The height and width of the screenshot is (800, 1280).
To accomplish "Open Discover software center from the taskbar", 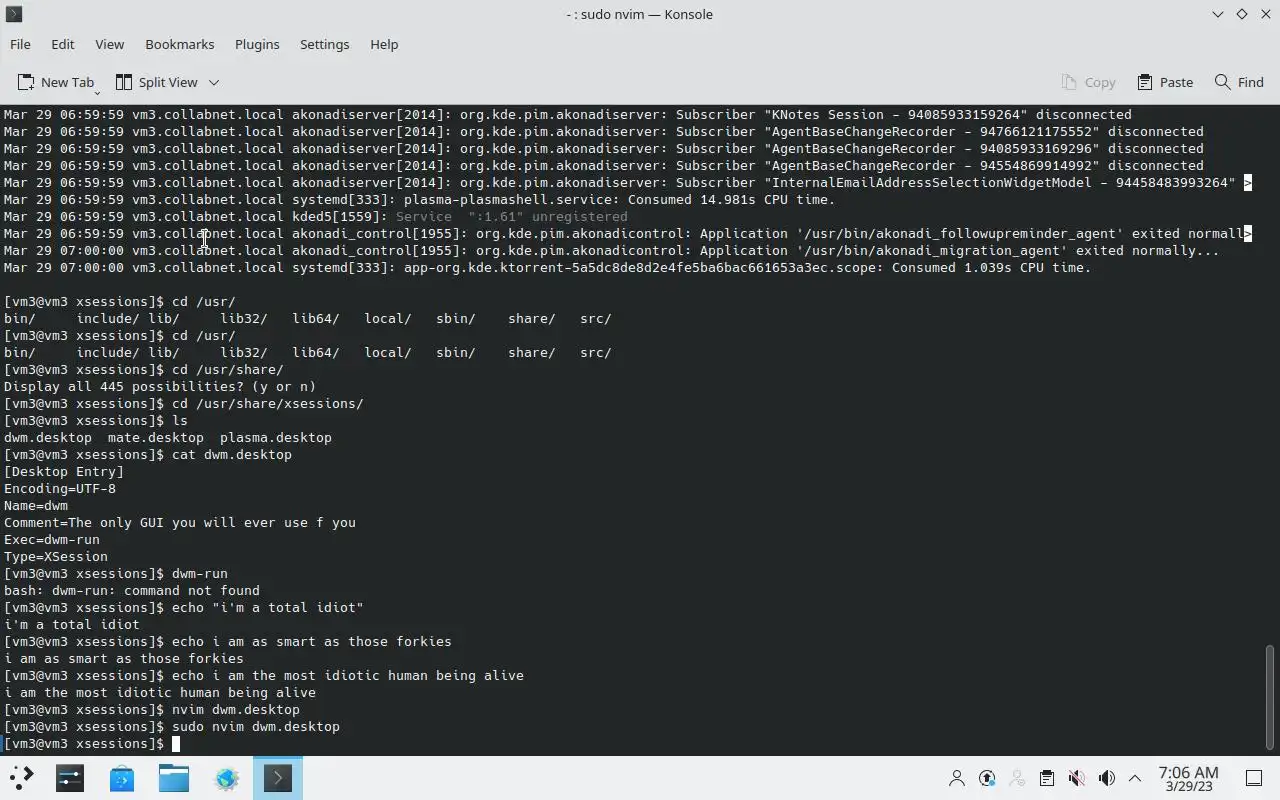I will click(x=122, y=778).
